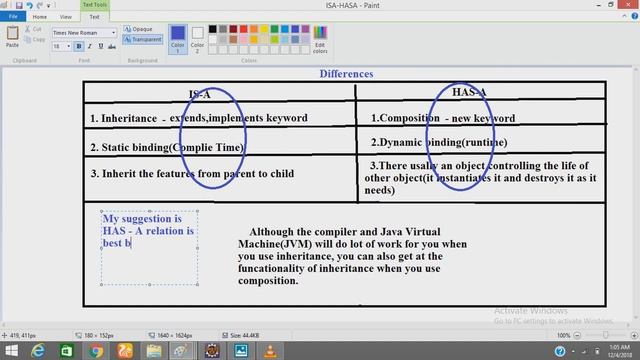Open Internet Explorer from taskbar
640x360 pixels.
pos(38,351)
